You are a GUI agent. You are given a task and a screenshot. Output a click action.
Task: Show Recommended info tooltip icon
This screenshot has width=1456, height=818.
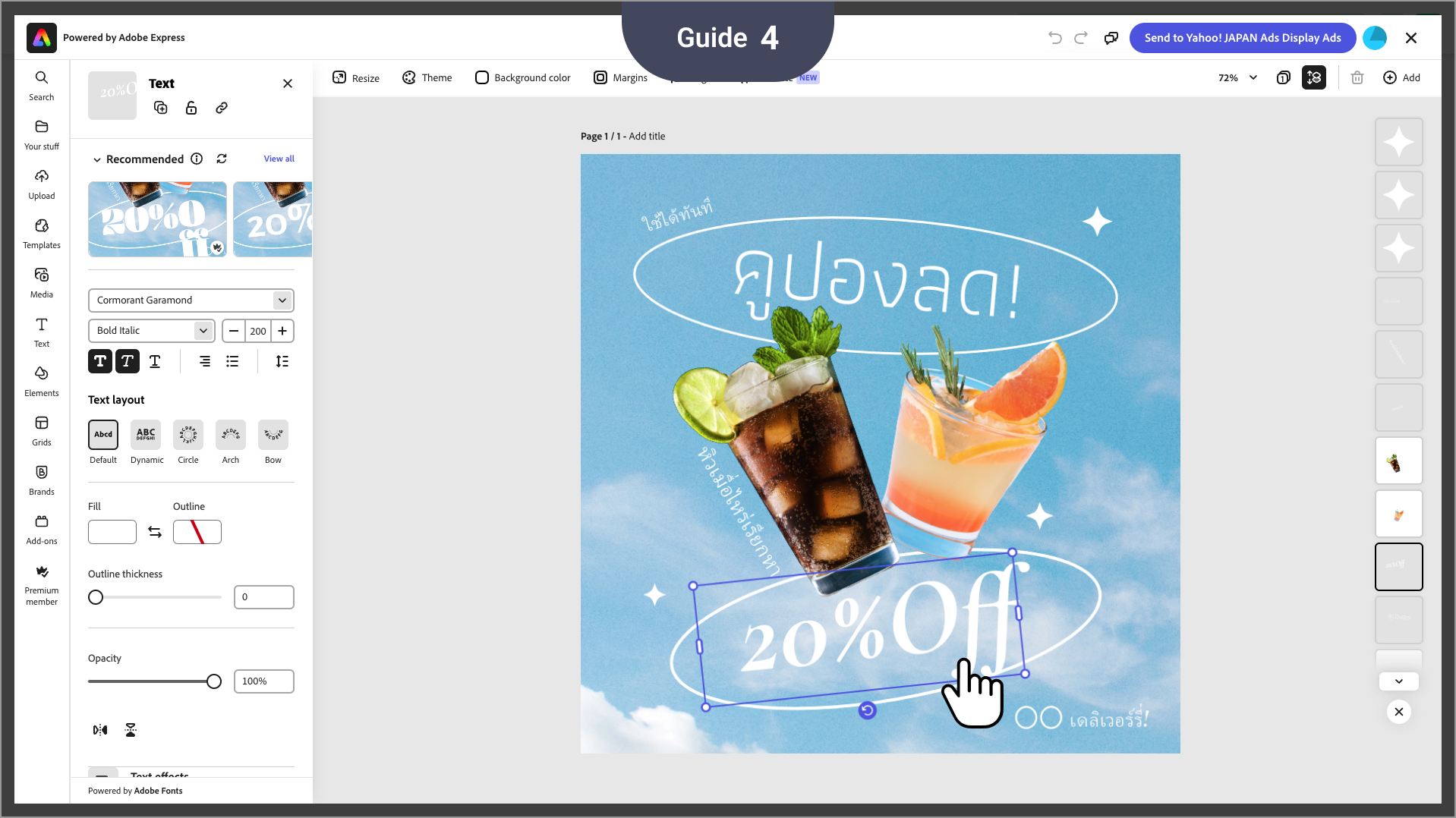(x=197, y=159)
